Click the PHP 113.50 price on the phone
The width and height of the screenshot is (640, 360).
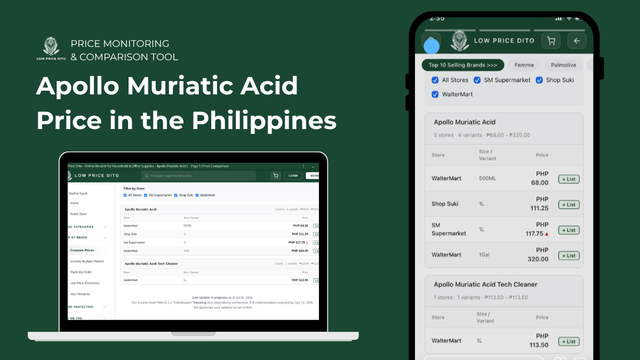[x=539, y=340]
